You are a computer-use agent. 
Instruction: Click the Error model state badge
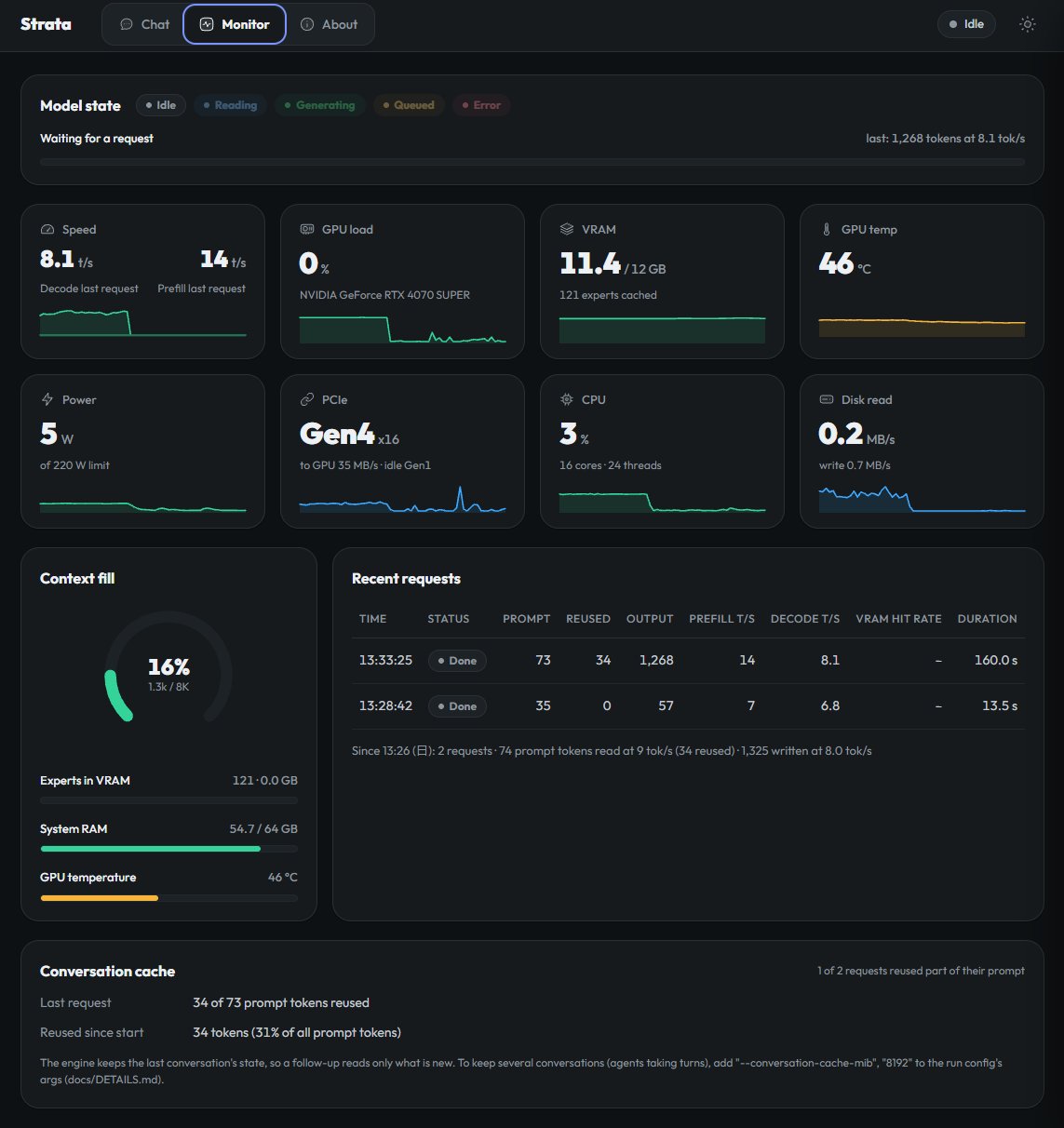(x=481, y=105)
